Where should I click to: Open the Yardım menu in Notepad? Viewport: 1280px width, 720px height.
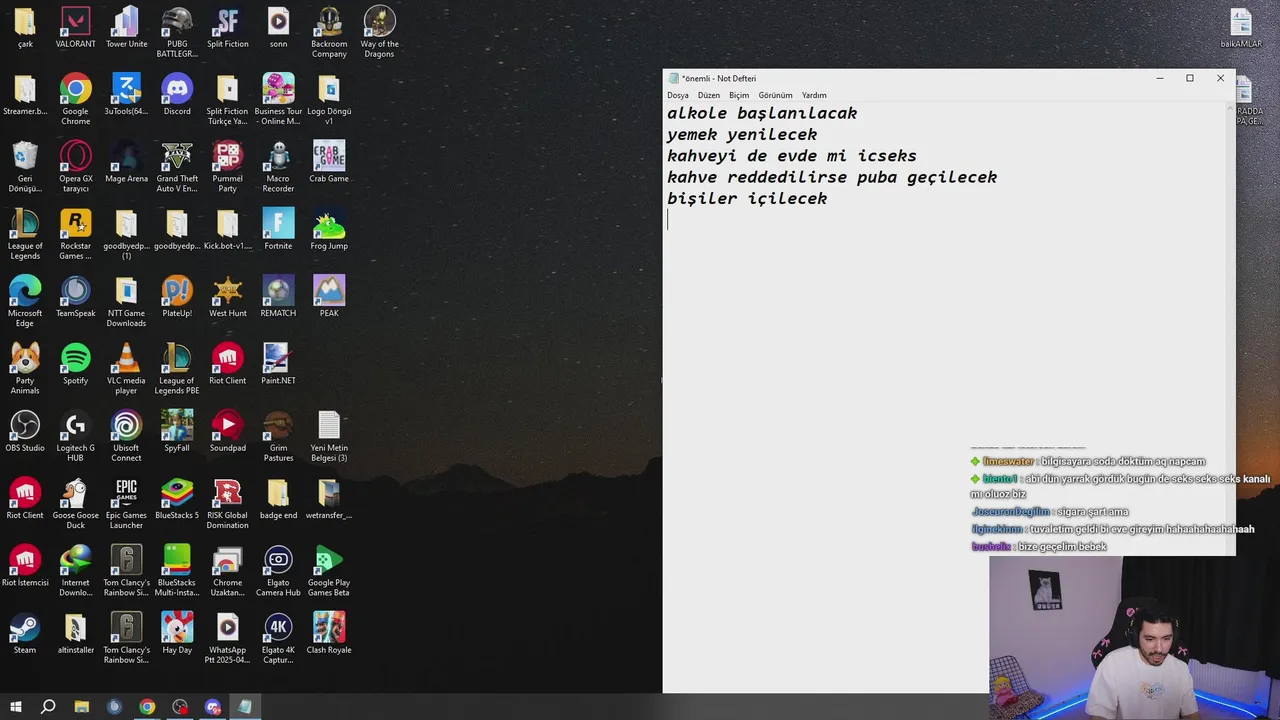(814, 95)
